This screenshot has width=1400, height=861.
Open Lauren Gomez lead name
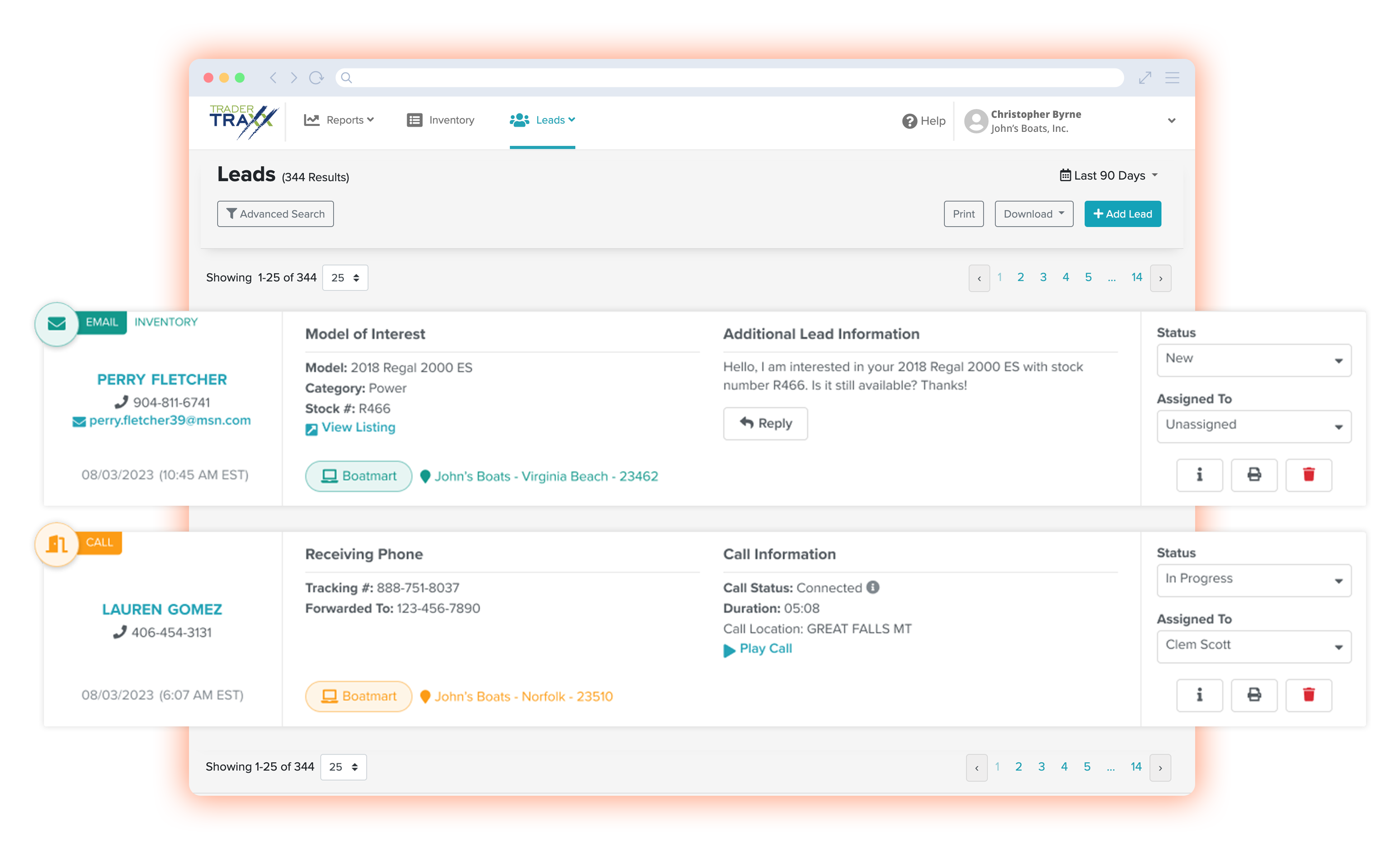click(162, 609)
